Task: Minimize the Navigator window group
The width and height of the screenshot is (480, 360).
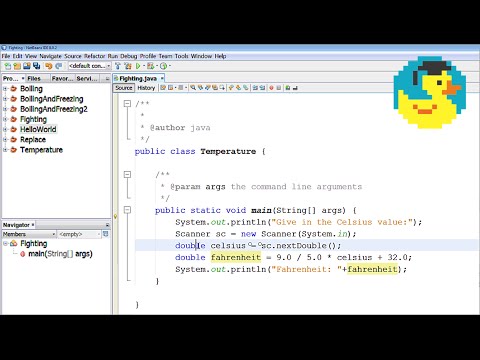Action: tap(107, 225)
